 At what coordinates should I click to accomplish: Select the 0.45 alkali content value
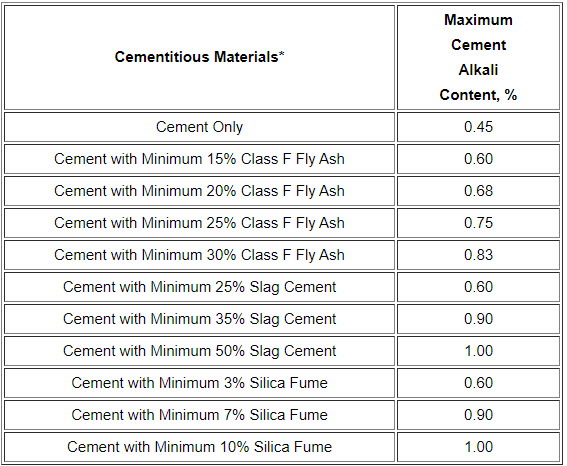click(478, 127)
